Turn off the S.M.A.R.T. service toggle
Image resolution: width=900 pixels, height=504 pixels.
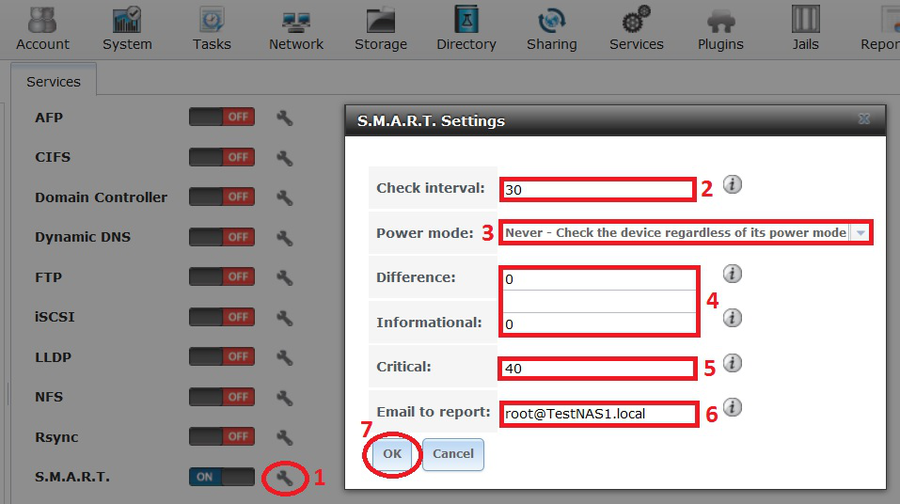pyautogui.click(x=221, y=477)
